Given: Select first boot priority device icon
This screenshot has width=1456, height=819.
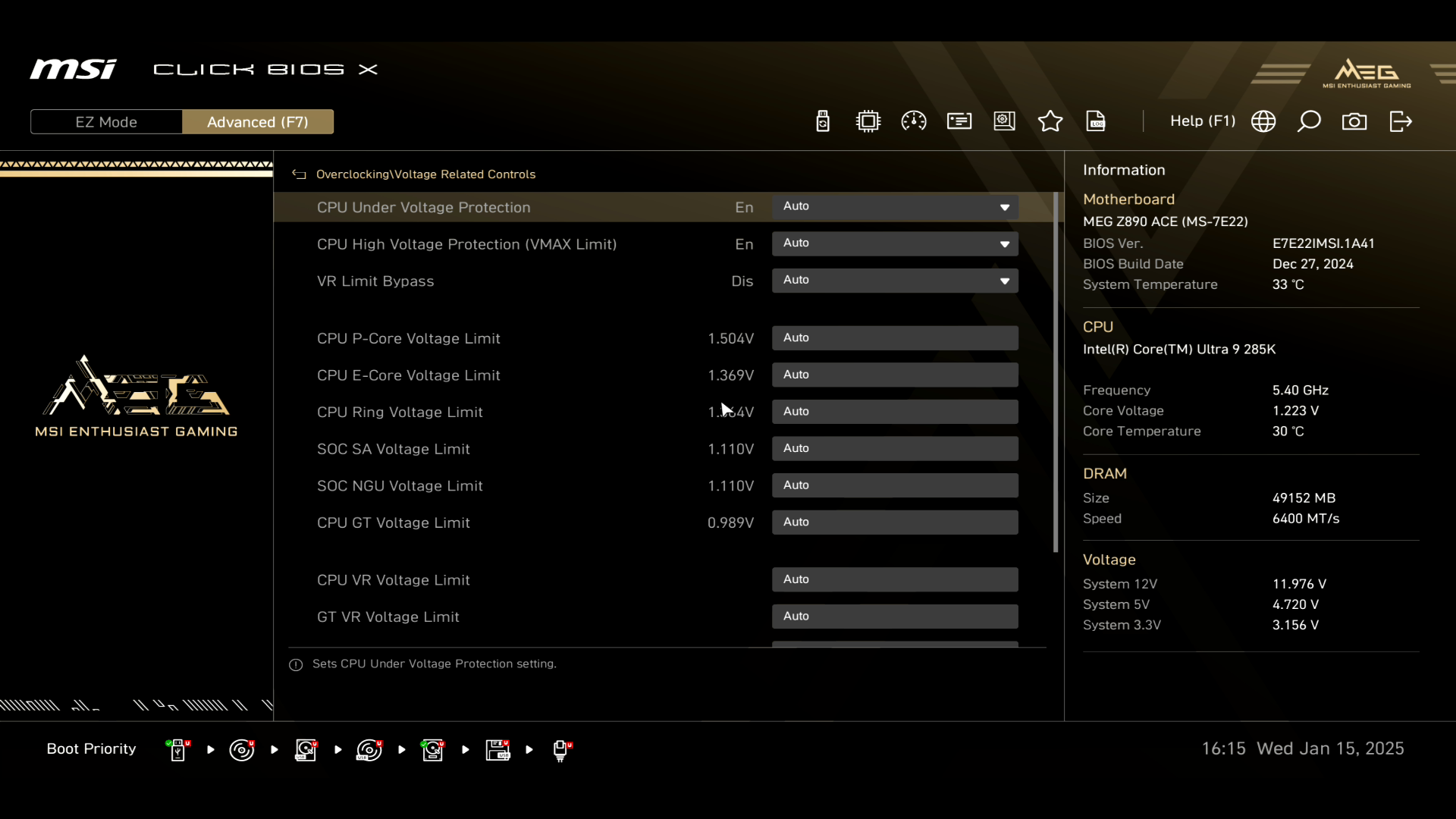Looking at the screenshot, I should (178, 750).
